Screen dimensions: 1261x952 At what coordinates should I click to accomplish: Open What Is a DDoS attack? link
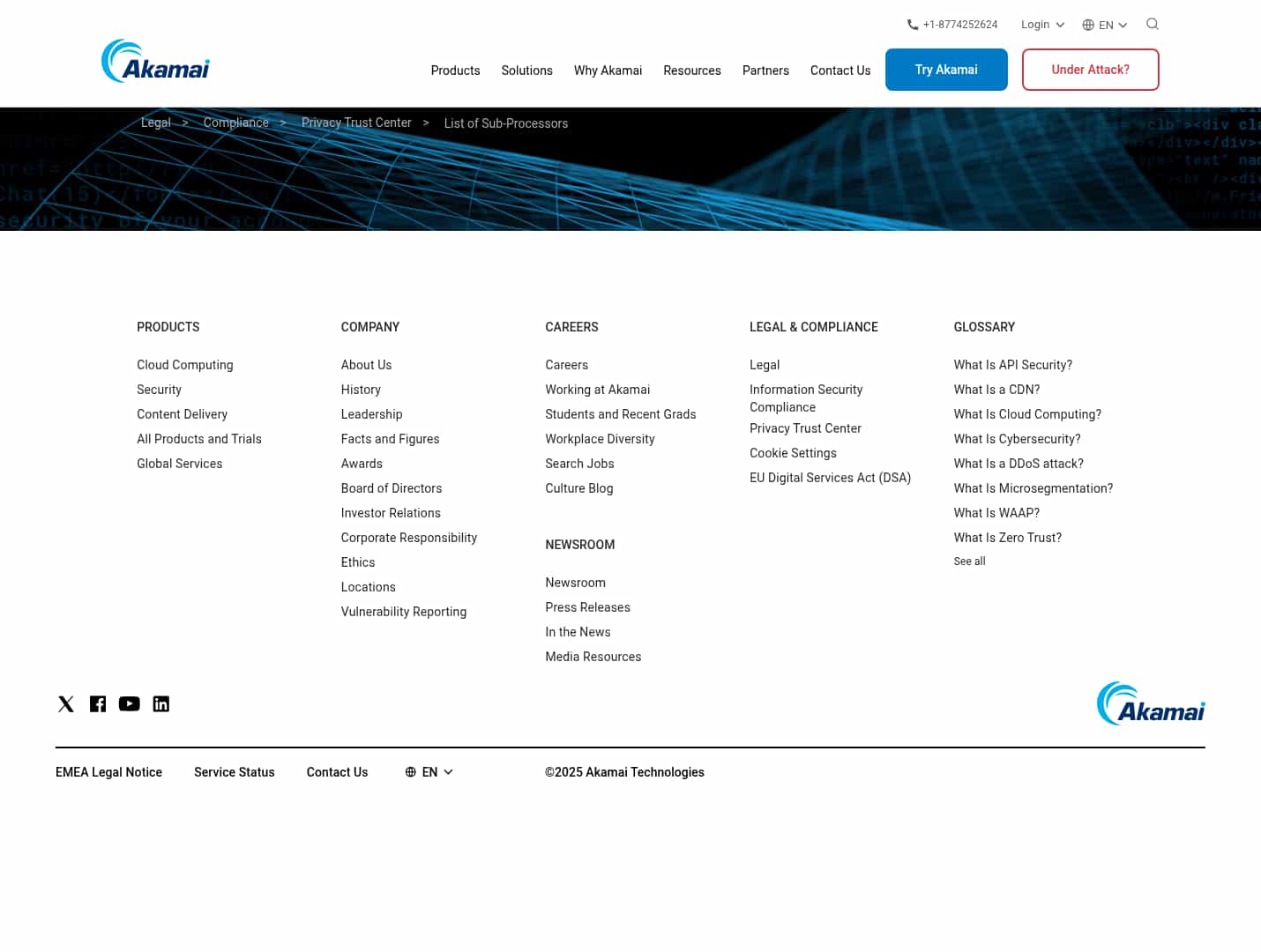[1019, 464]
